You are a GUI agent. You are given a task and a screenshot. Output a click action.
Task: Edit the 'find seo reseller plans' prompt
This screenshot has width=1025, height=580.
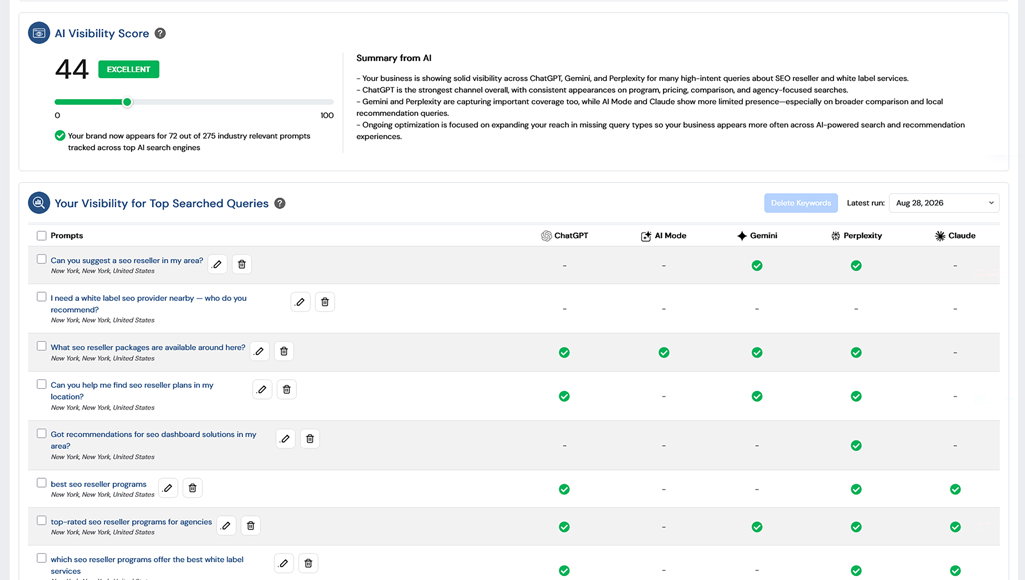click(x=262, y=390)
